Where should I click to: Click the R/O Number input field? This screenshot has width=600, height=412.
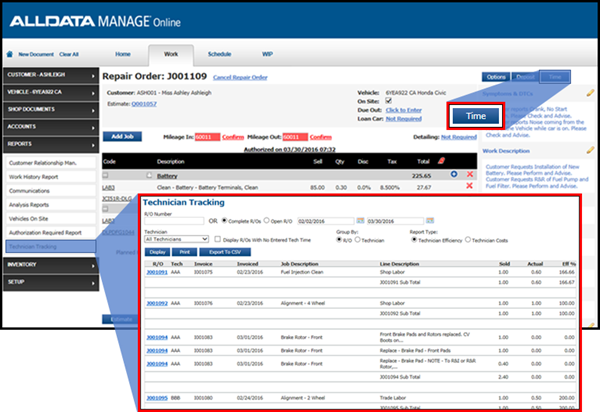[x=174, y=221]
